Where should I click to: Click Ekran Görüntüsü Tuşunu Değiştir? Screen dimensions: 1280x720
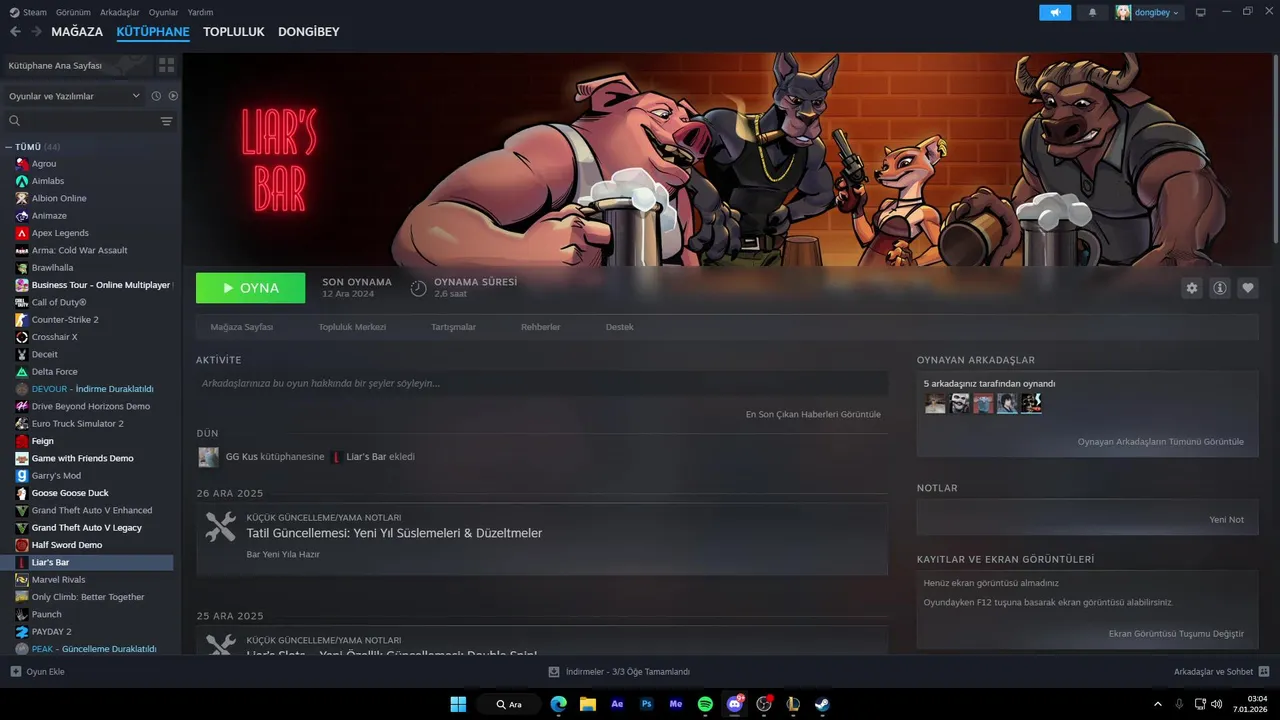[x=1176, y=634]
